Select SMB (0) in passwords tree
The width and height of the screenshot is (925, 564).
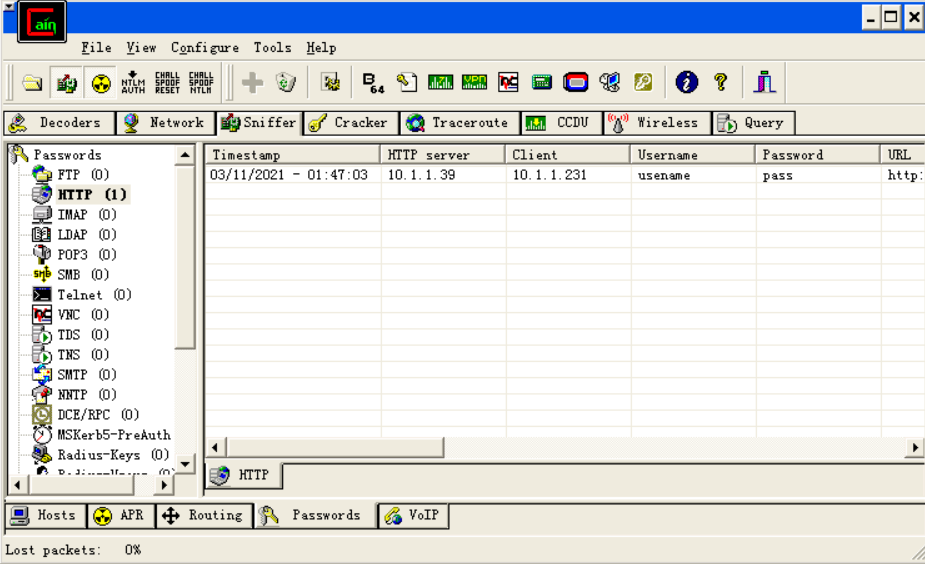(x=83, y=275)
